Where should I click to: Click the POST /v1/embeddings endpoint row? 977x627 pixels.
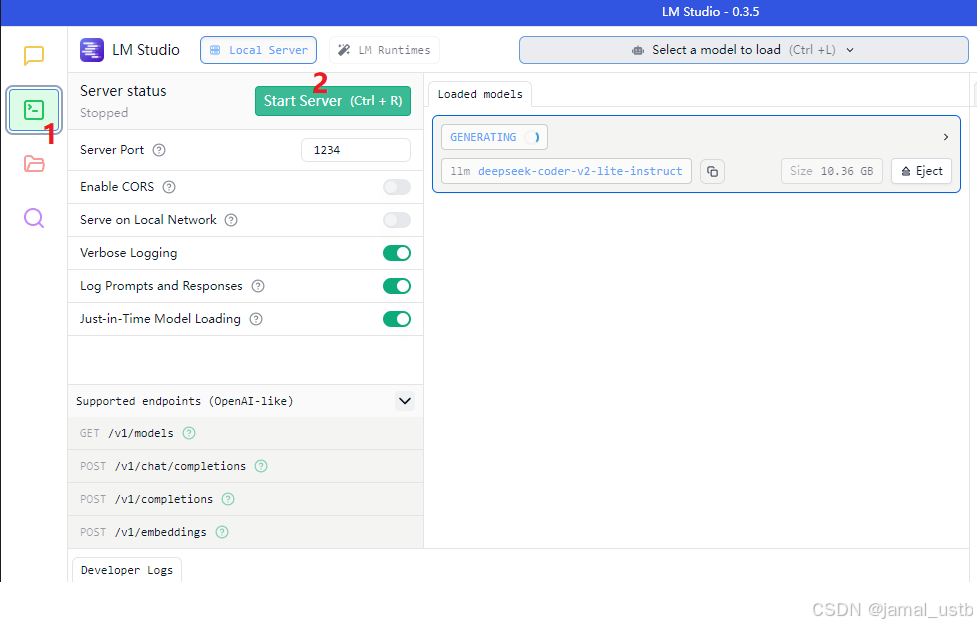(x=245, y=532)
